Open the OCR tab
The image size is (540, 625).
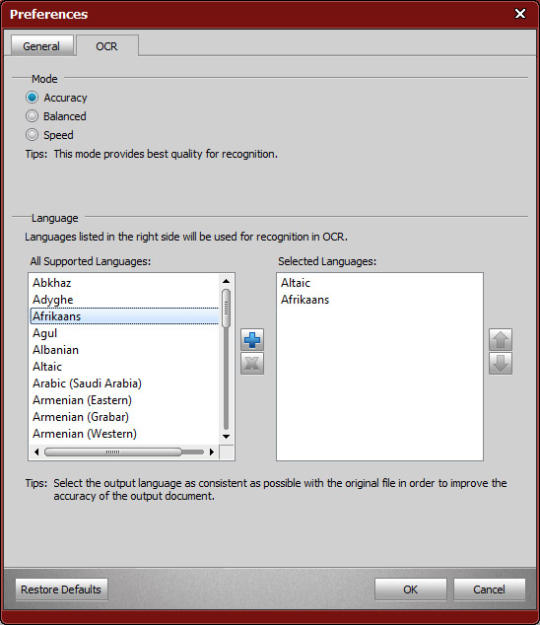107,46
